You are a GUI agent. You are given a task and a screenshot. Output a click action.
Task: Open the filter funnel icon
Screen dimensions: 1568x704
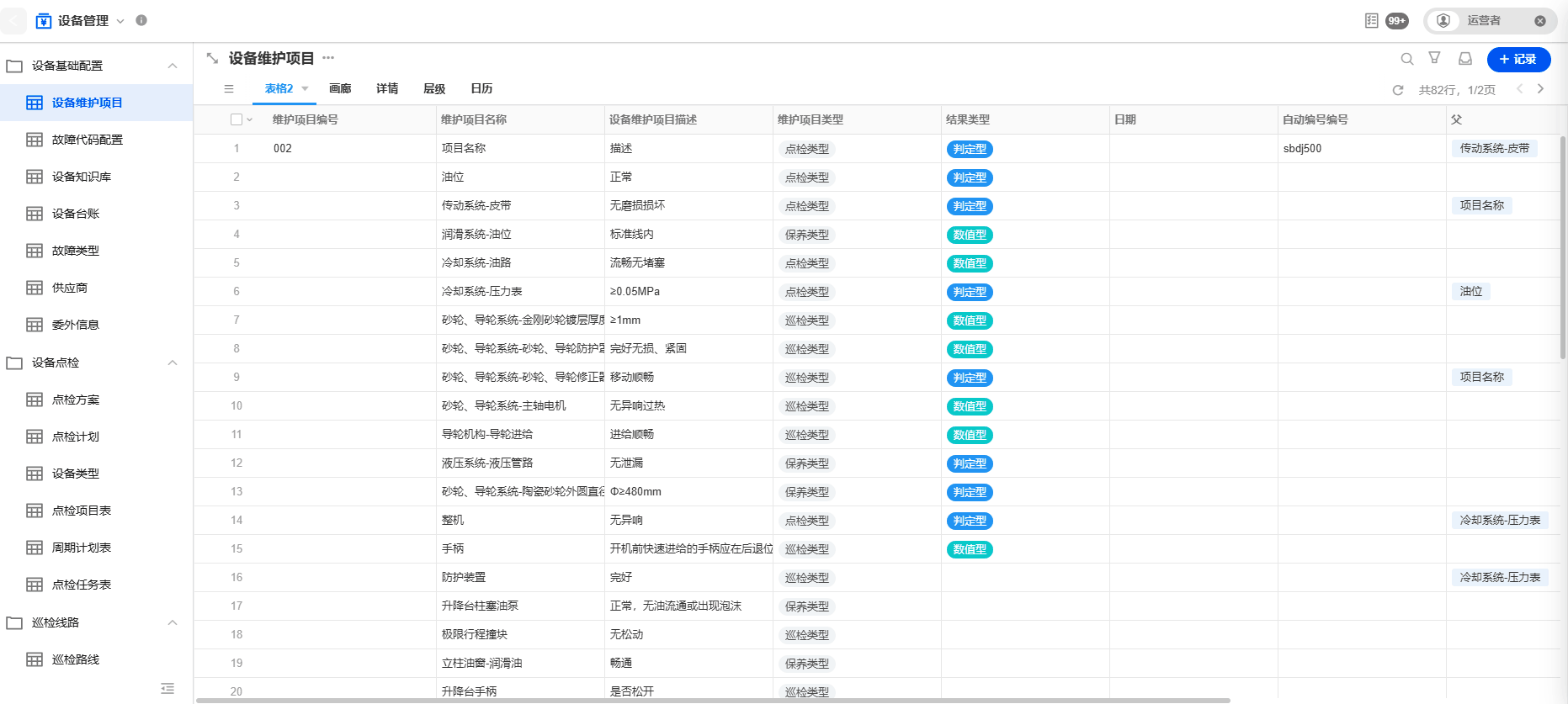click(1434, 58)
